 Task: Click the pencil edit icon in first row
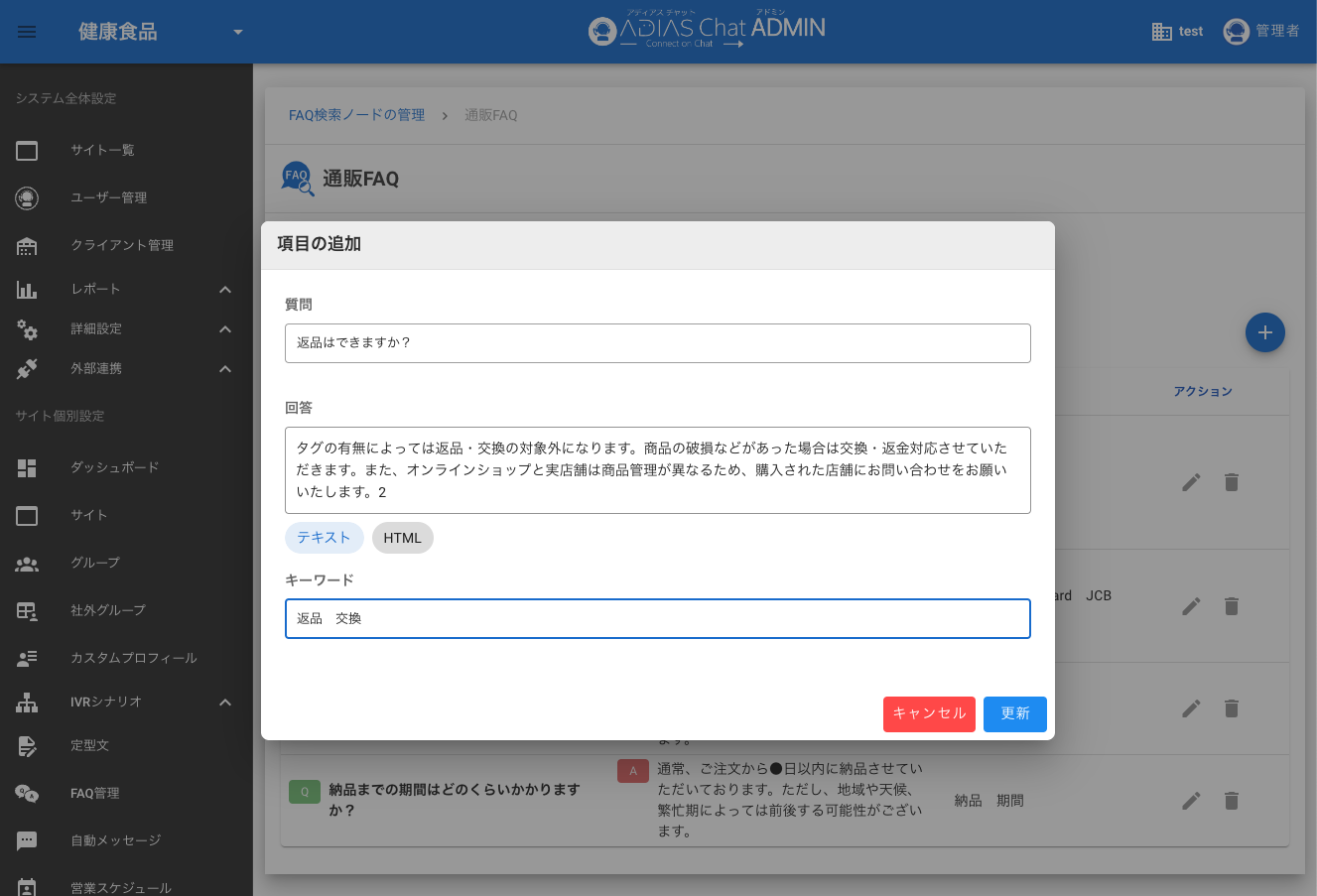1191,482
